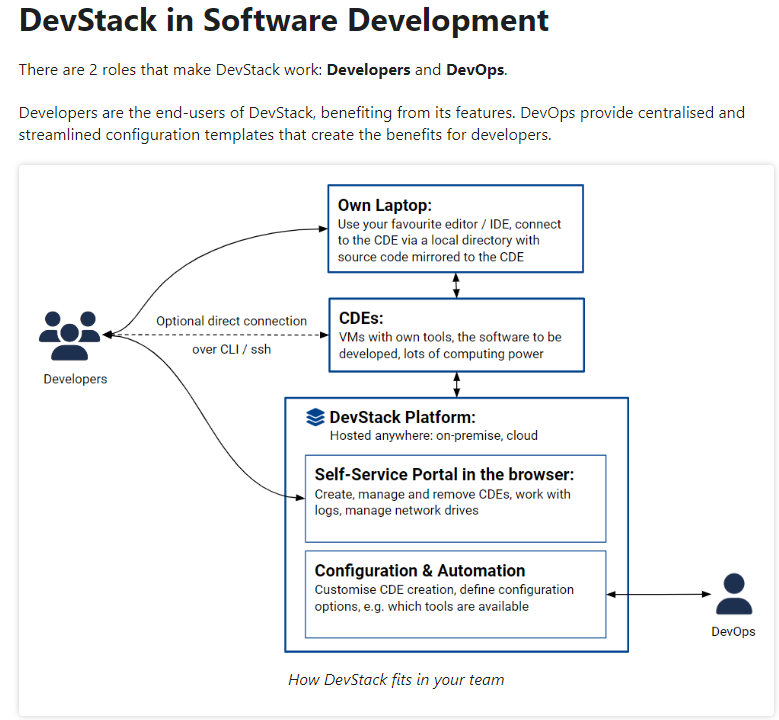779x720 pixels.
Task: Click 'to the CDE via a local directory' line
Action: (x=439, y=240)
